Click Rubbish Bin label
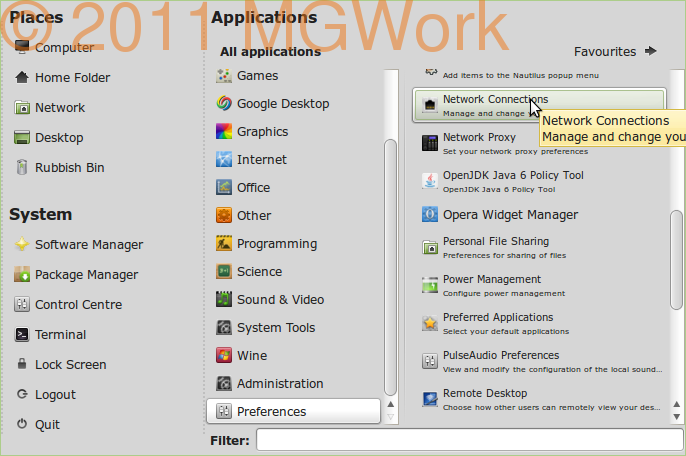The image size is (686, 456). 70,167
